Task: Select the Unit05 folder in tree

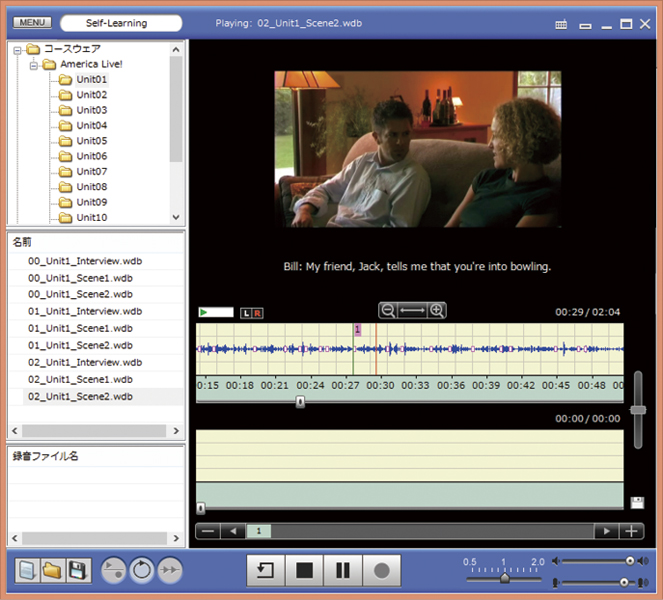Action: click(91, 141)
